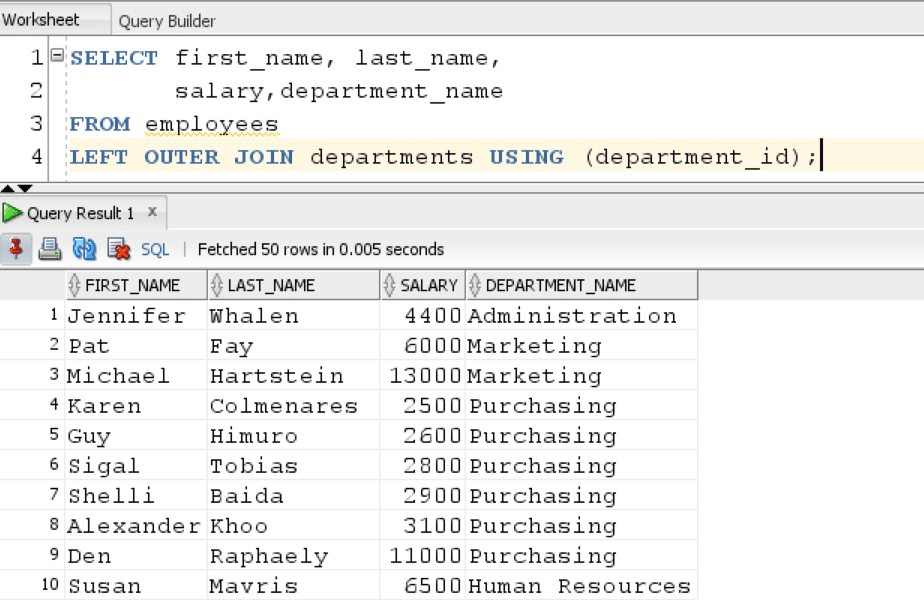Close the Query Result 1 tab

(152, 212)
